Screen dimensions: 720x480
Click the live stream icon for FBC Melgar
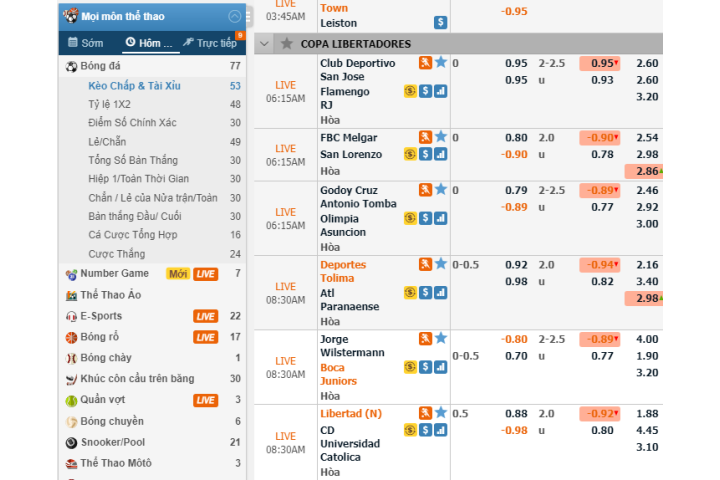[x=425, y=137]
